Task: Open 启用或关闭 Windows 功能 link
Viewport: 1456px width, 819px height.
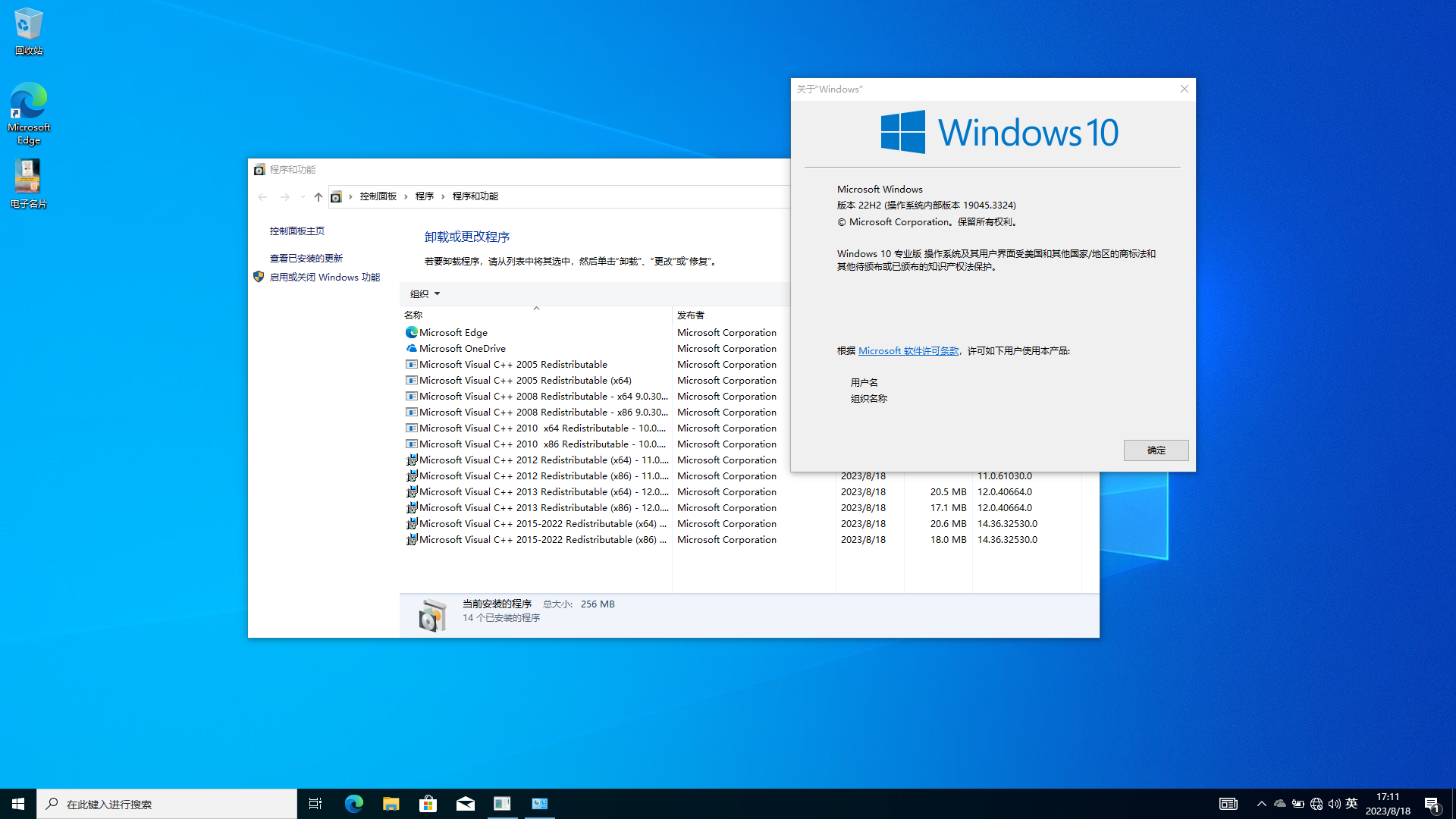Action: (x=325, y=278)
